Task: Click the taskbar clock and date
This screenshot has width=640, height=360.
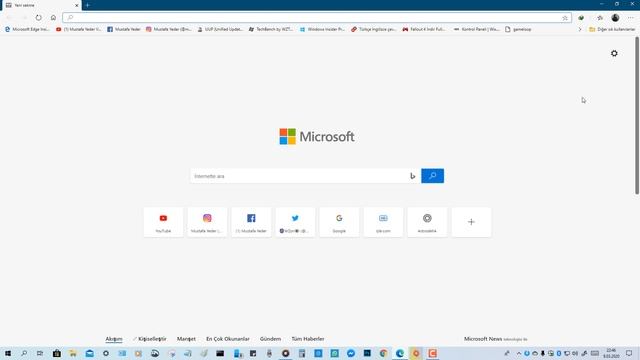Action: [x=611, y=353]
